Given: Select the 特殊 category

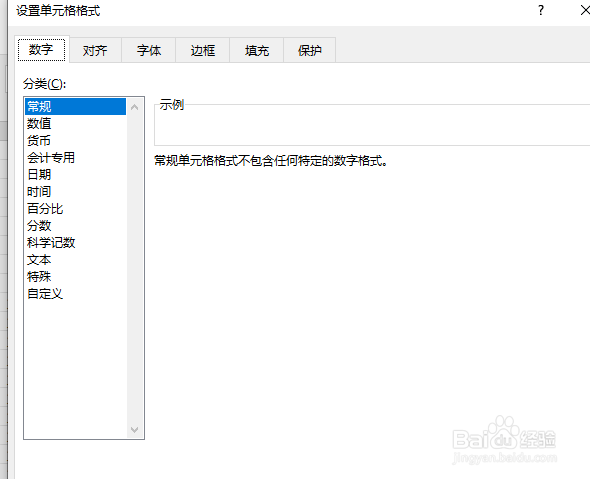Looking at the screenshot, I should pos(75,277).
